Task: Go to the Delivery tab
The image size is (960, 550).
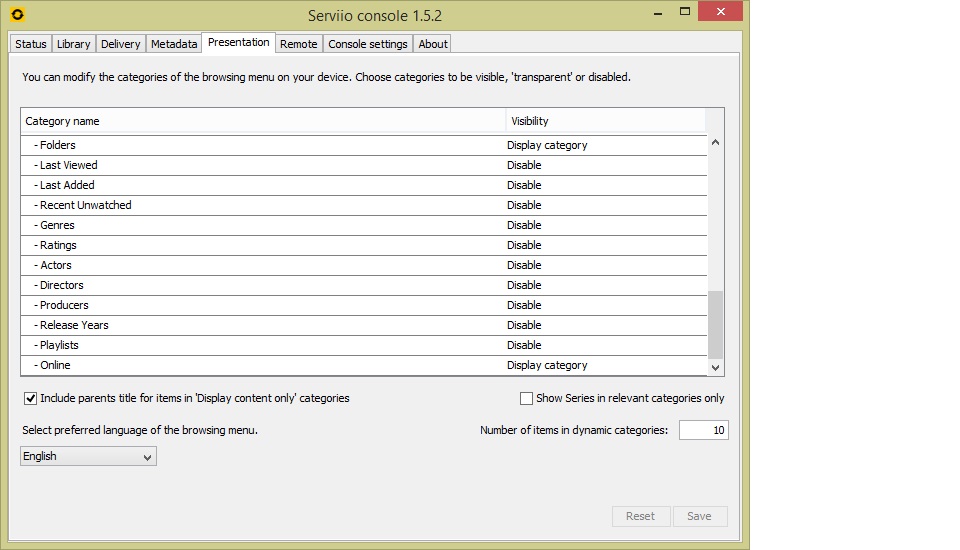Action: (x=121, y=44)
